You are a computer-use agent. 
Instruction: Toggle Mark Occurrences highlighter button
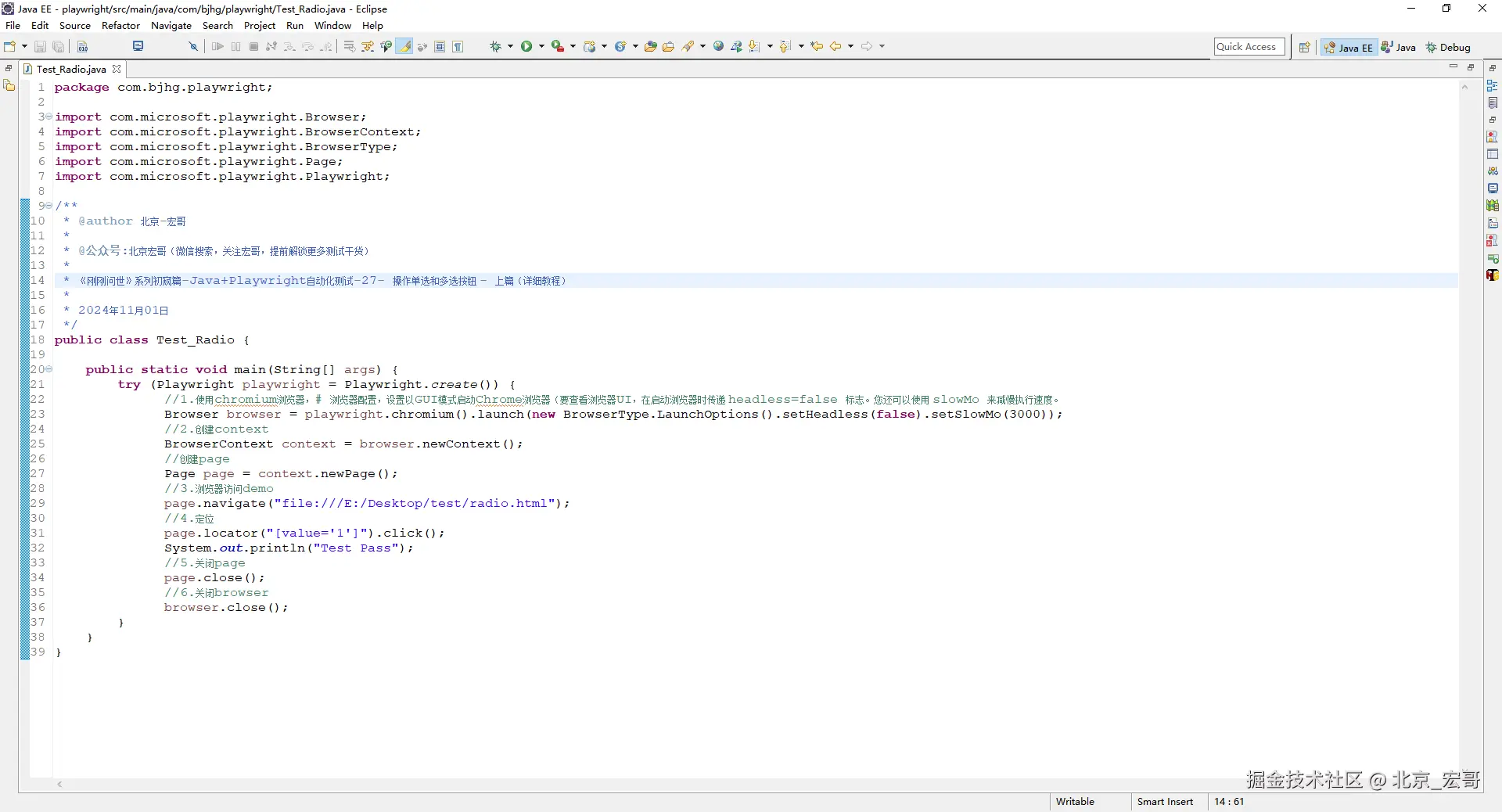[x=404, y=47]
